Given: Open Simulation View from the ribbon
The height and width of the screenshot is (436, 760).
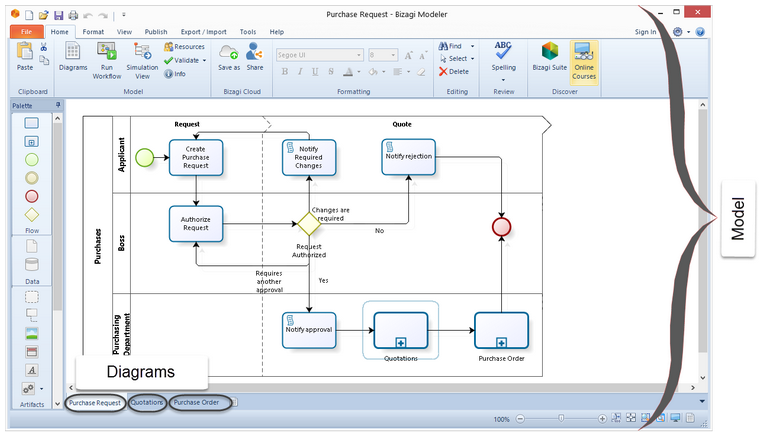Looking at the screenshot, I should click(142, 61).
